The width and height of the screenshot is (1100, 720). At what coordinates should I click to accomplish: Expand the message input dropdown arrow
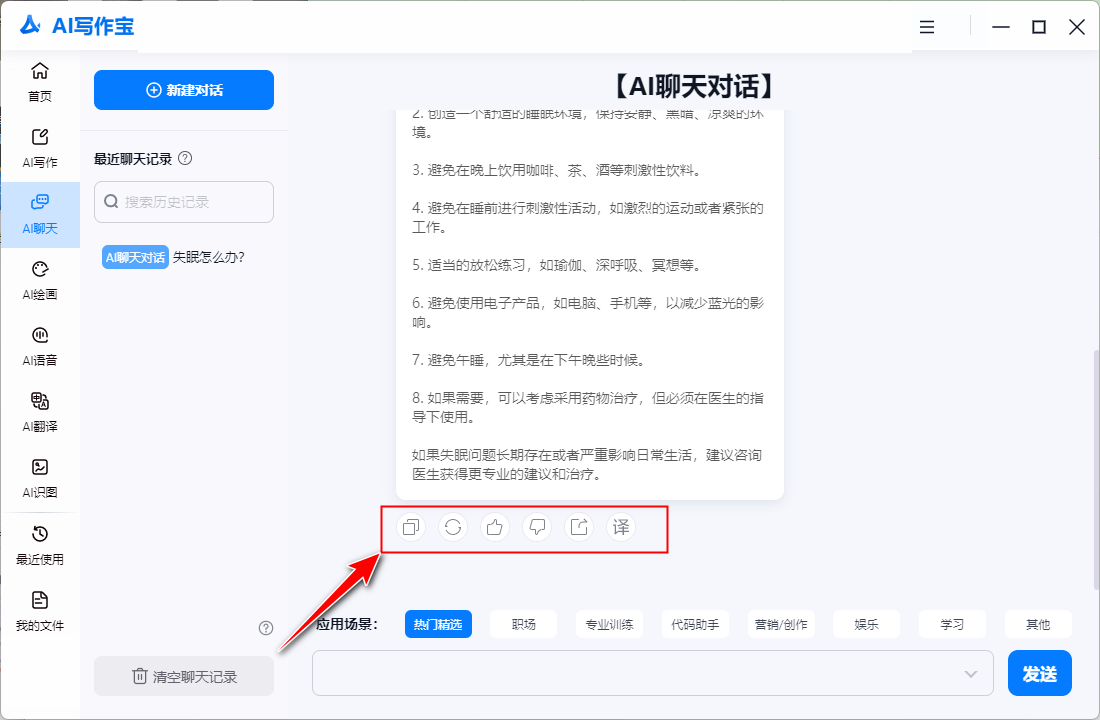[970, 674]
